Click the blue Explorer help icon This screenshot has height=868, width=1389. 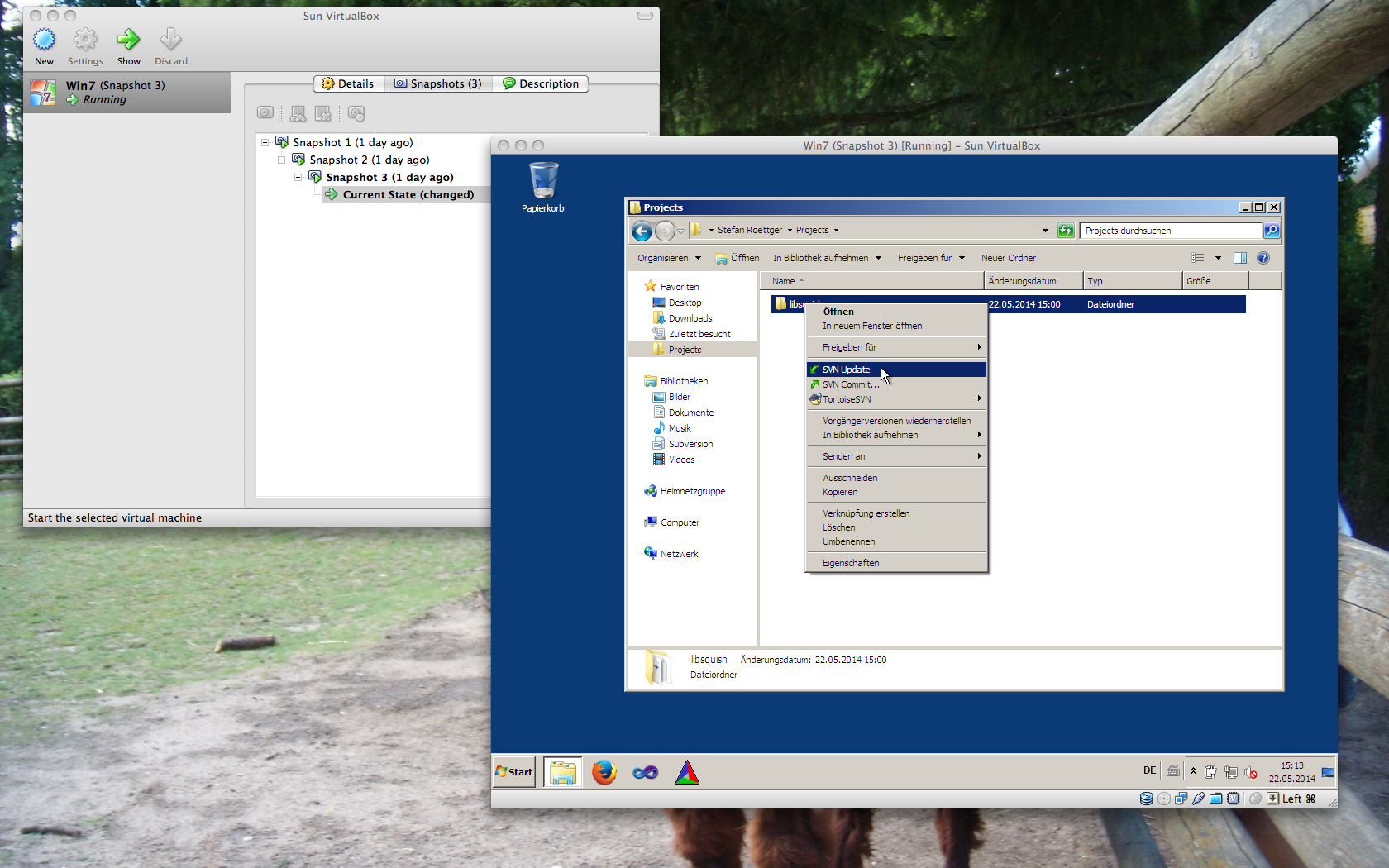point(1263,258)
